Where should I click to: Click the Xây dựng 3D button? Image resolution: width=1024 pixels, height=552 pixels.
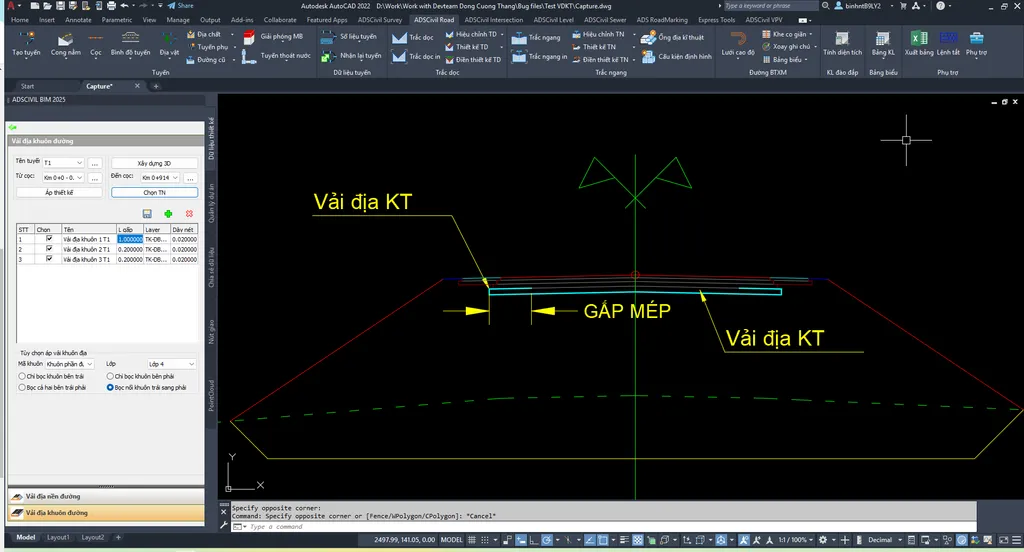coord(154,163)
